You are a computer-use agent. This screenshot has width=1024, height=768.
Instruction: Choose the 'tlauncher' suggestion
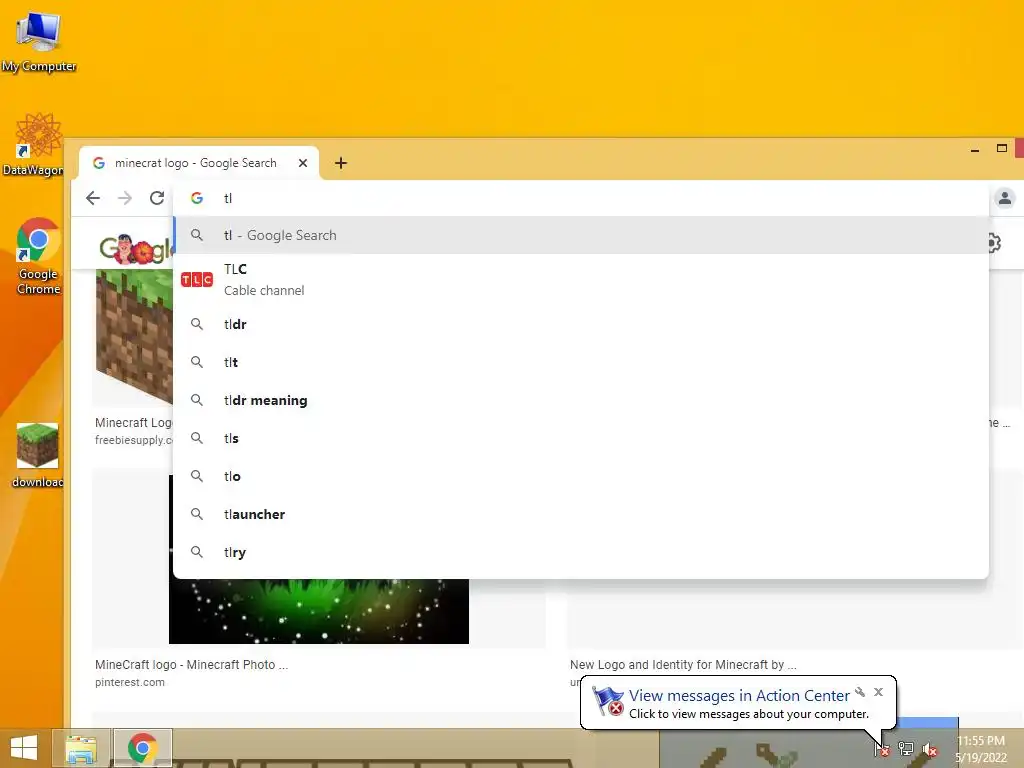(x=581, y=514)
